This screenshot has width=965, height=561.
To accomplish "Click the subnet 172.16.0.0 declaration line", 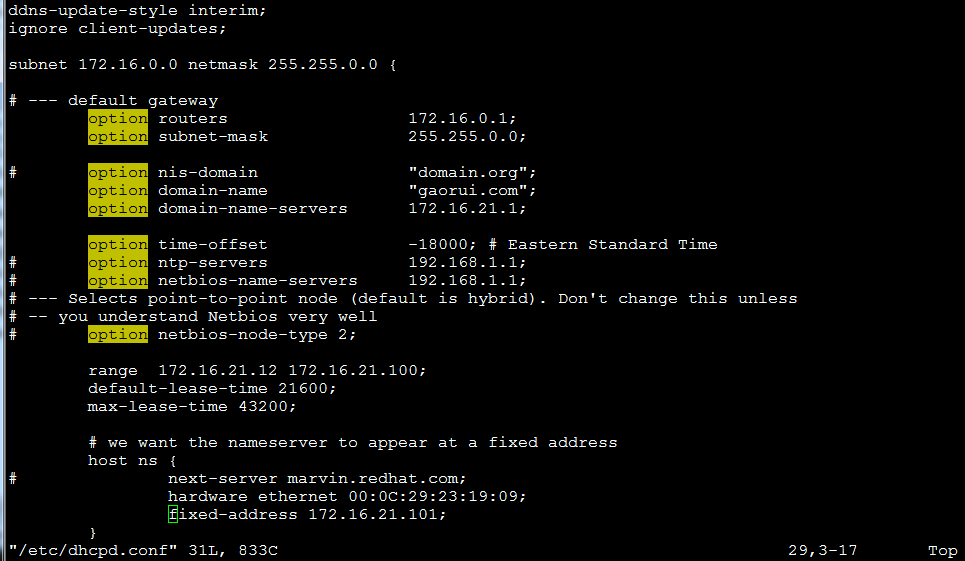I will tap(202, 65).
